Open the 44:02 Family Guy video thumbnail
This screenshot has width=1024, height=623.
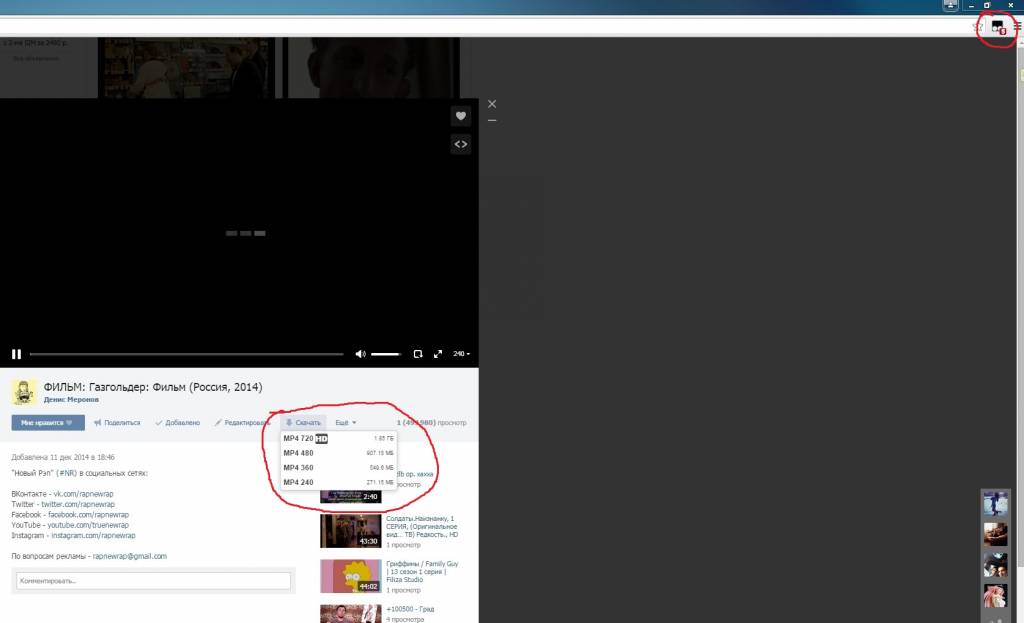click(x=350, y=576)
